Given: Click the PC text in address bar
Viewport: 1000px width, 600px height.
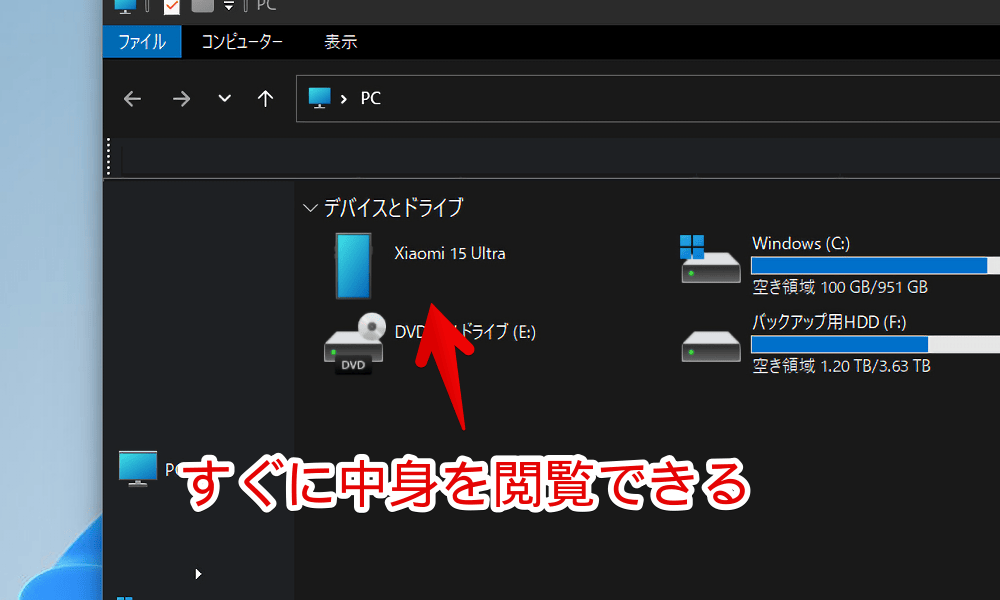Looking at the screenshot, I should tap(371, 98).
